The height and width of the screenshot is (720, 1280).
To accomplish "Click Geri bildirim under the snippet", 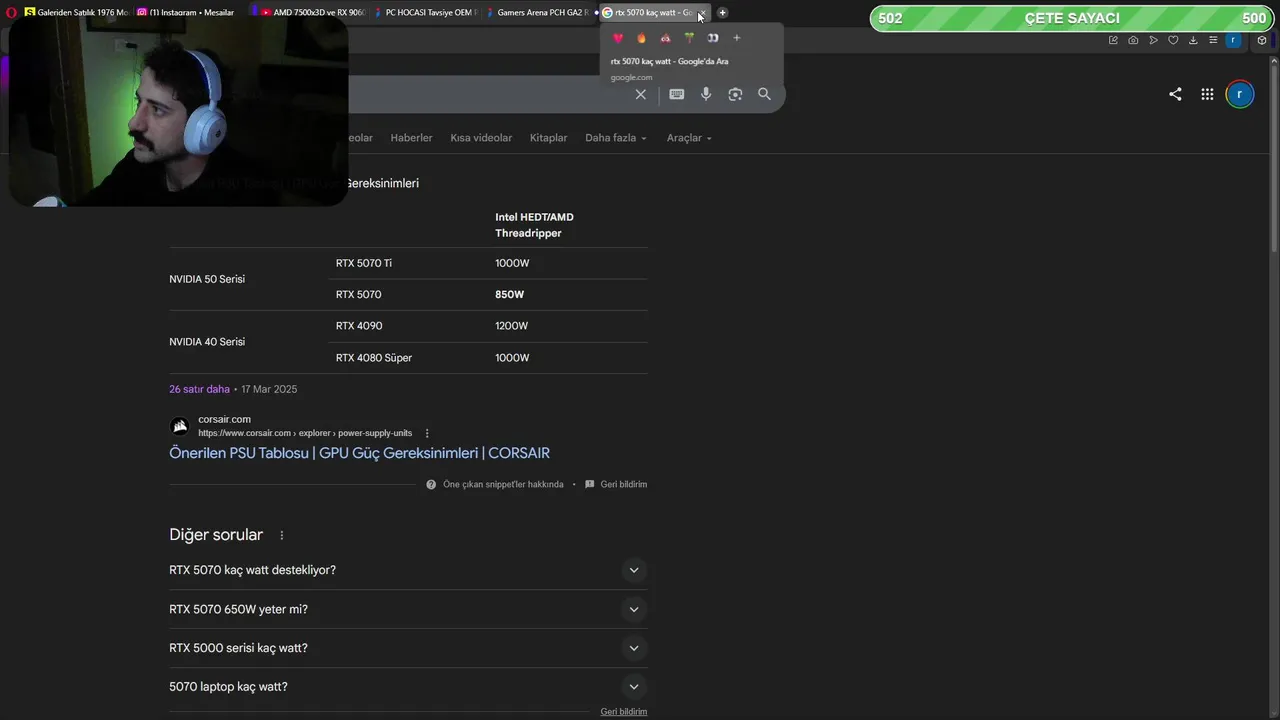I will [x=623, y=484].
